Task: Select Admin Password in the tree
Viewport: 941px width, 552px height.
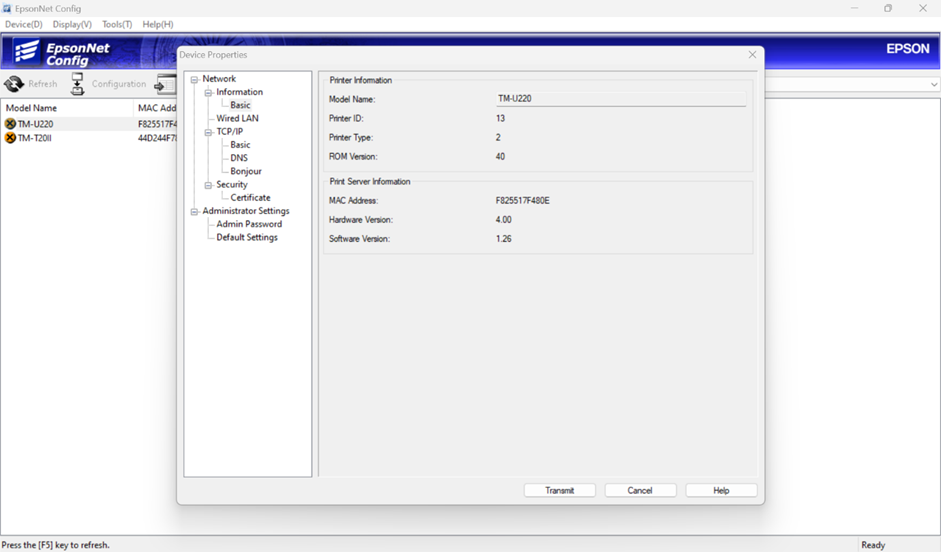Action: 249,224
